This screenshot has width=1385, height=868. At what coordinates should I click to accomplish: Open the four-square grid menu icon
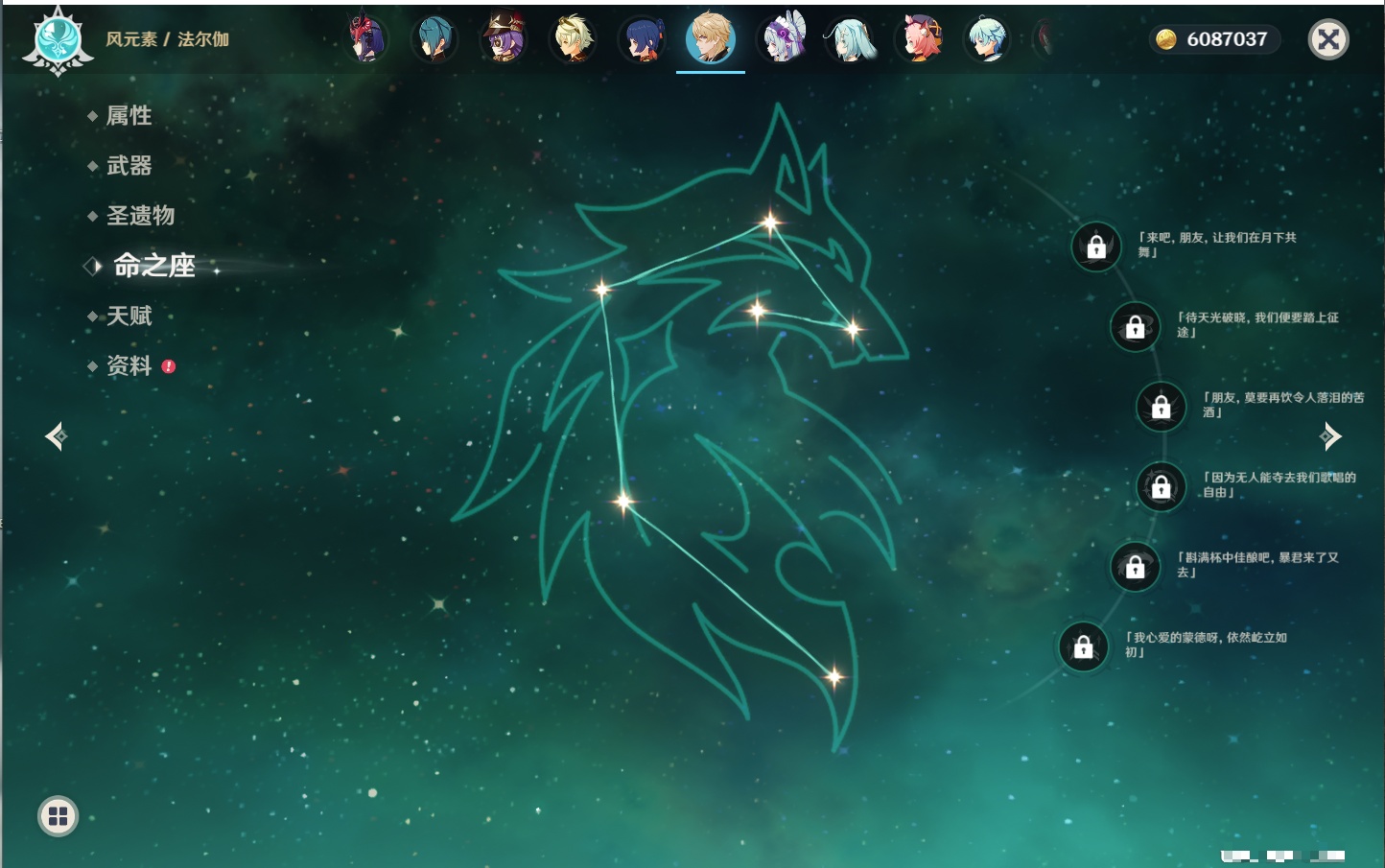[x=58, y=816]
